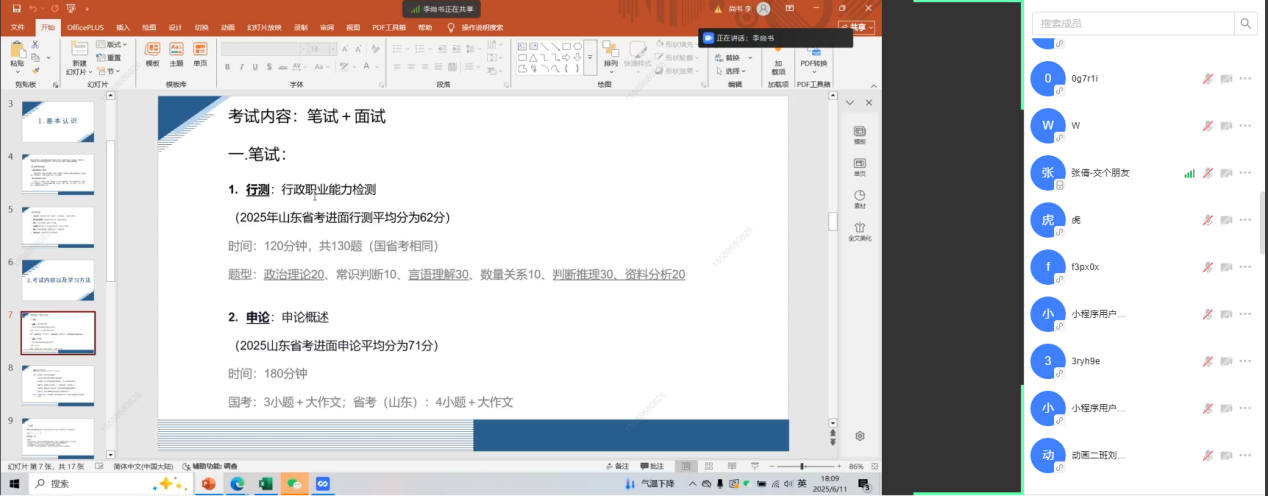Open 全文美化 in the right side panel

click(x=859, y=231)
